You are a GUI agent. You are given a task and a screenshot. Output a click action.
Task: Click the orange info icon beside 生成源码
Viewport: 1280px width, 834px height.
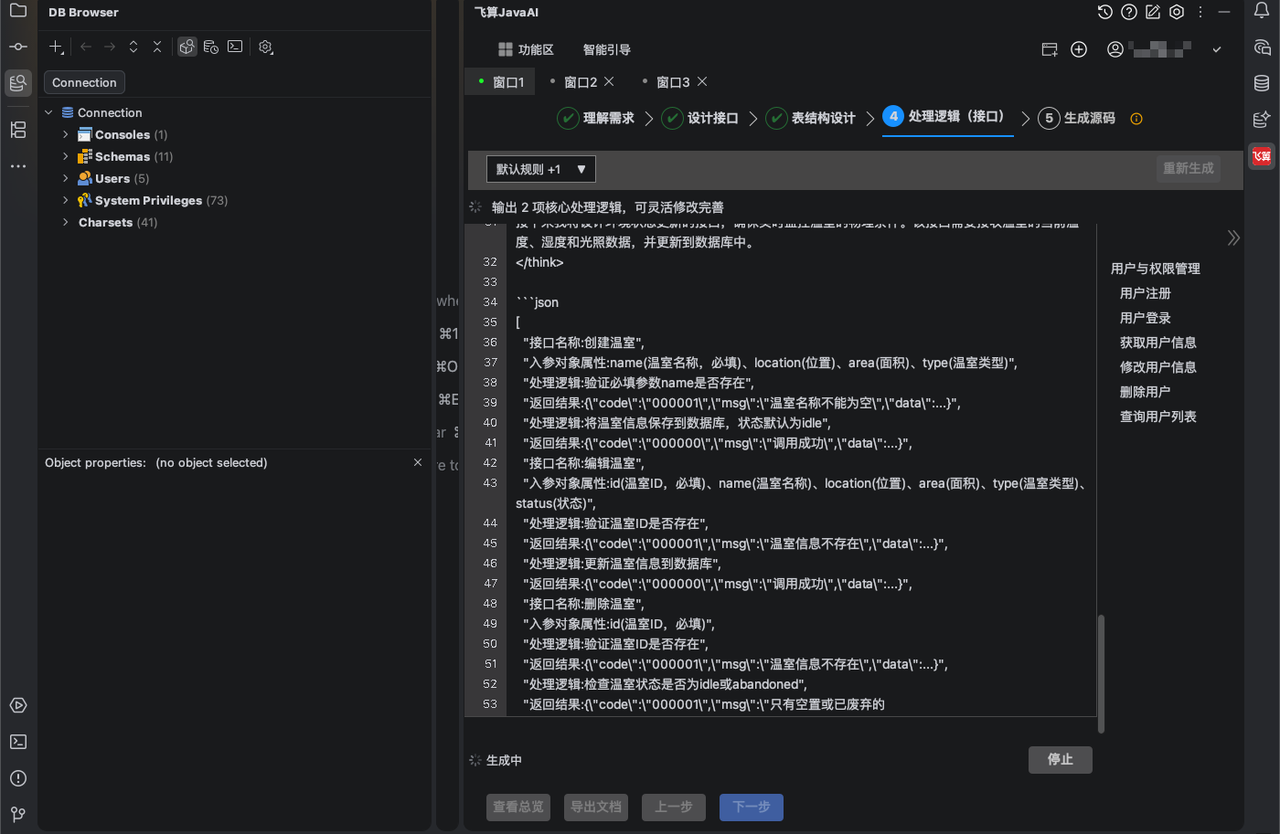click(x=1136, y=118)
